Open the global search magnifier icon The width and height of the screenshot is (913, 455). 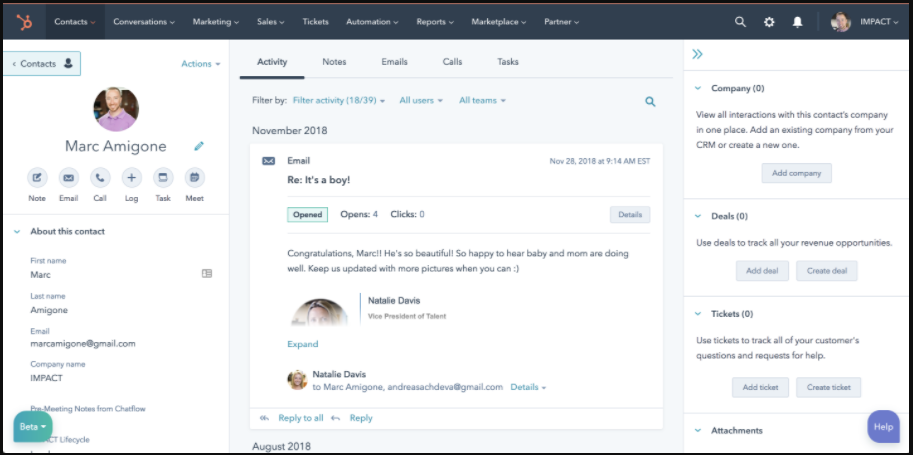pos(740,22)
